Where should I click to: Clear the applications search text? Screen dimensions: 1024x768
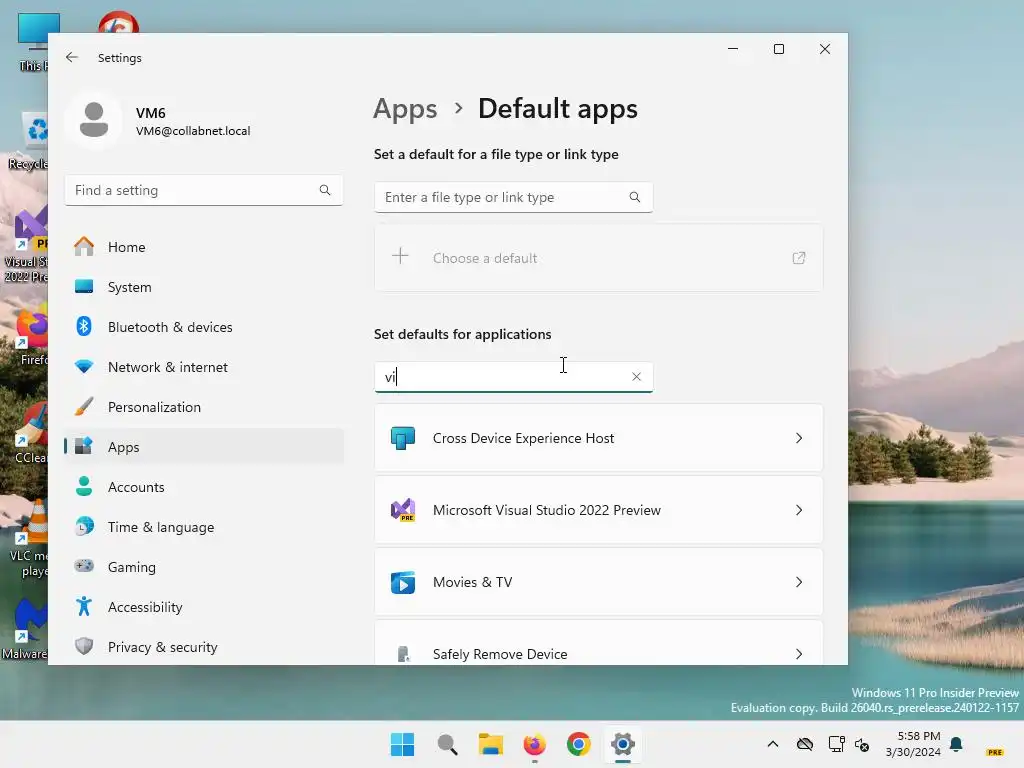coord(637,377)
